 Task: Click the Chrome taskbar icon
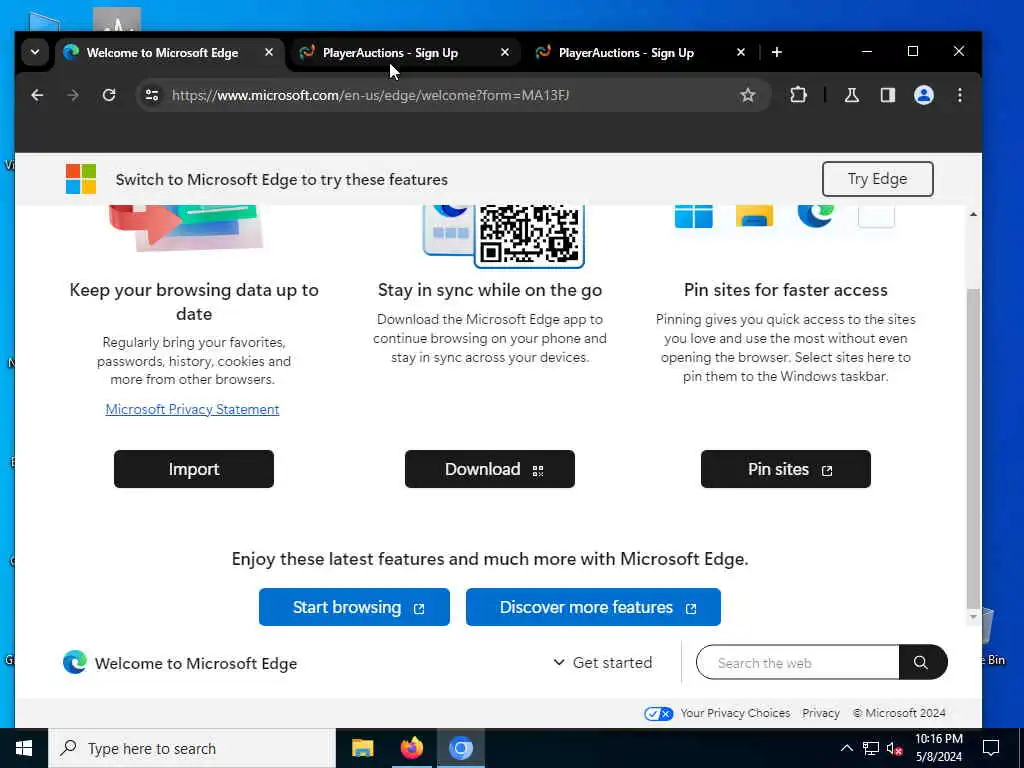coord(460,748)
